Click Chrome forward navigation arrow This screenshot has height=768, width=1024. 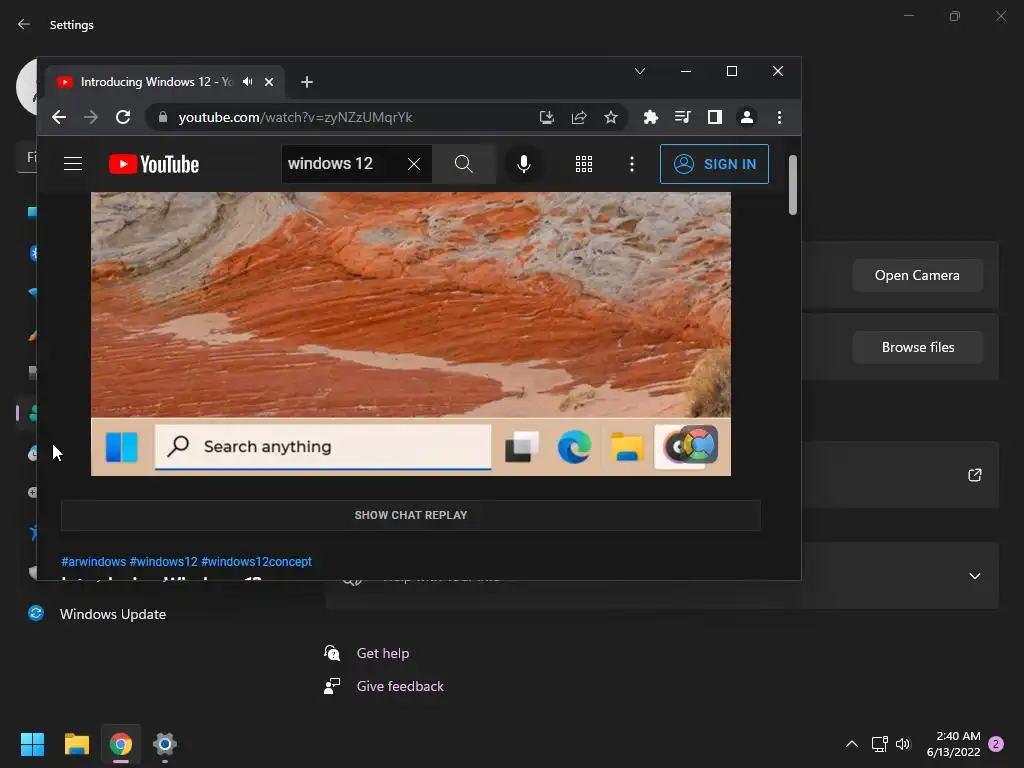click(x=91, y=118)
